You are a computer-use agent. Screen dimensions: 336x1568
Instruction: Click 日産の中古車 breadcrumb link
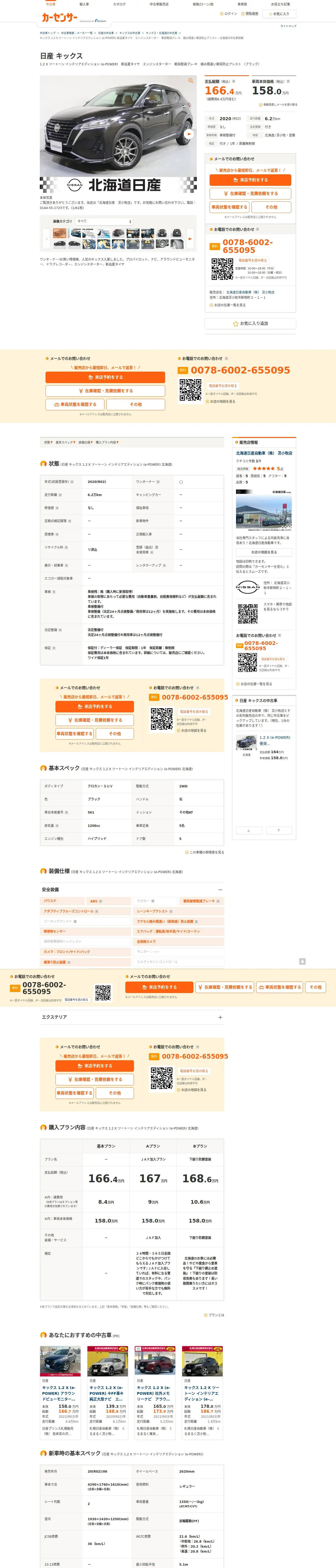(x=105, y=33)
